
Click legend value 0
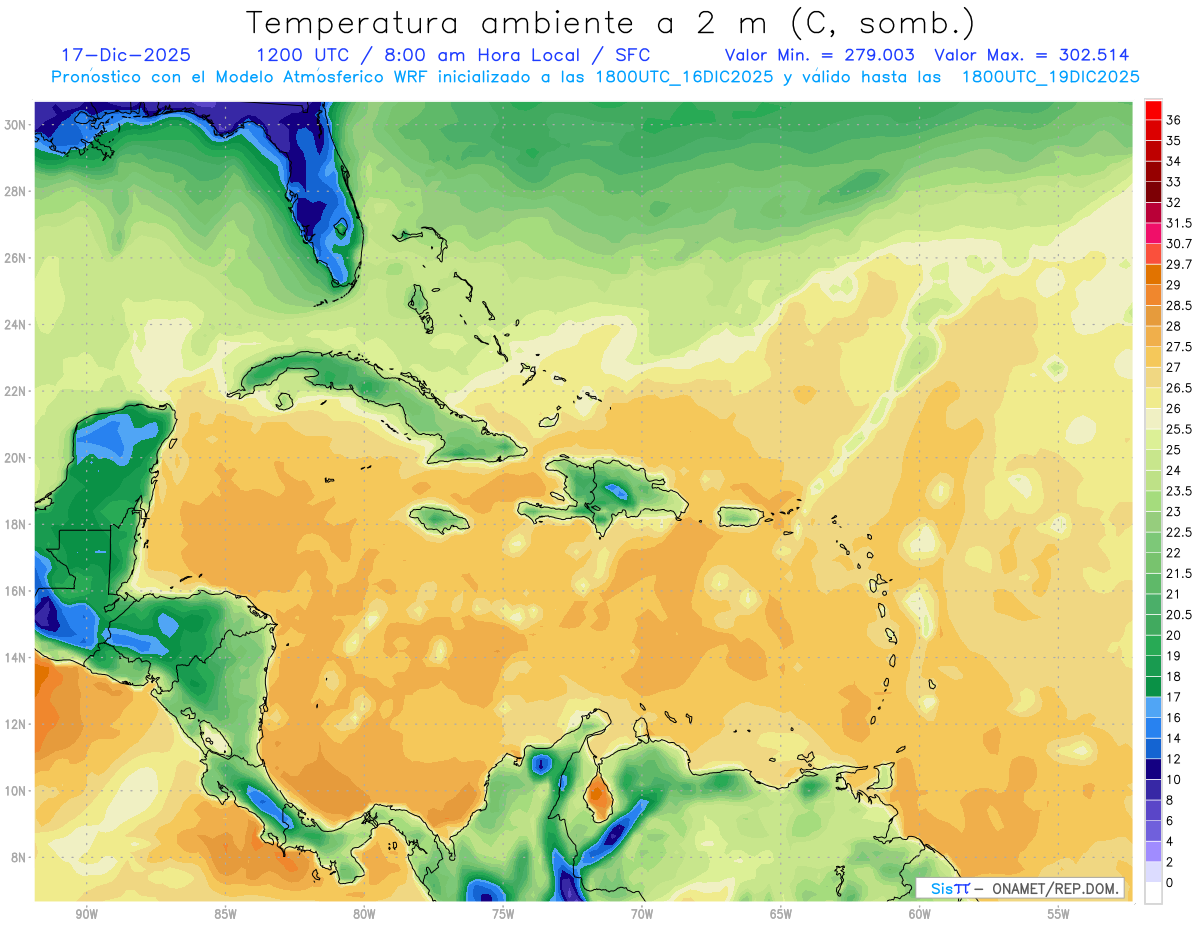(1170, 882)
